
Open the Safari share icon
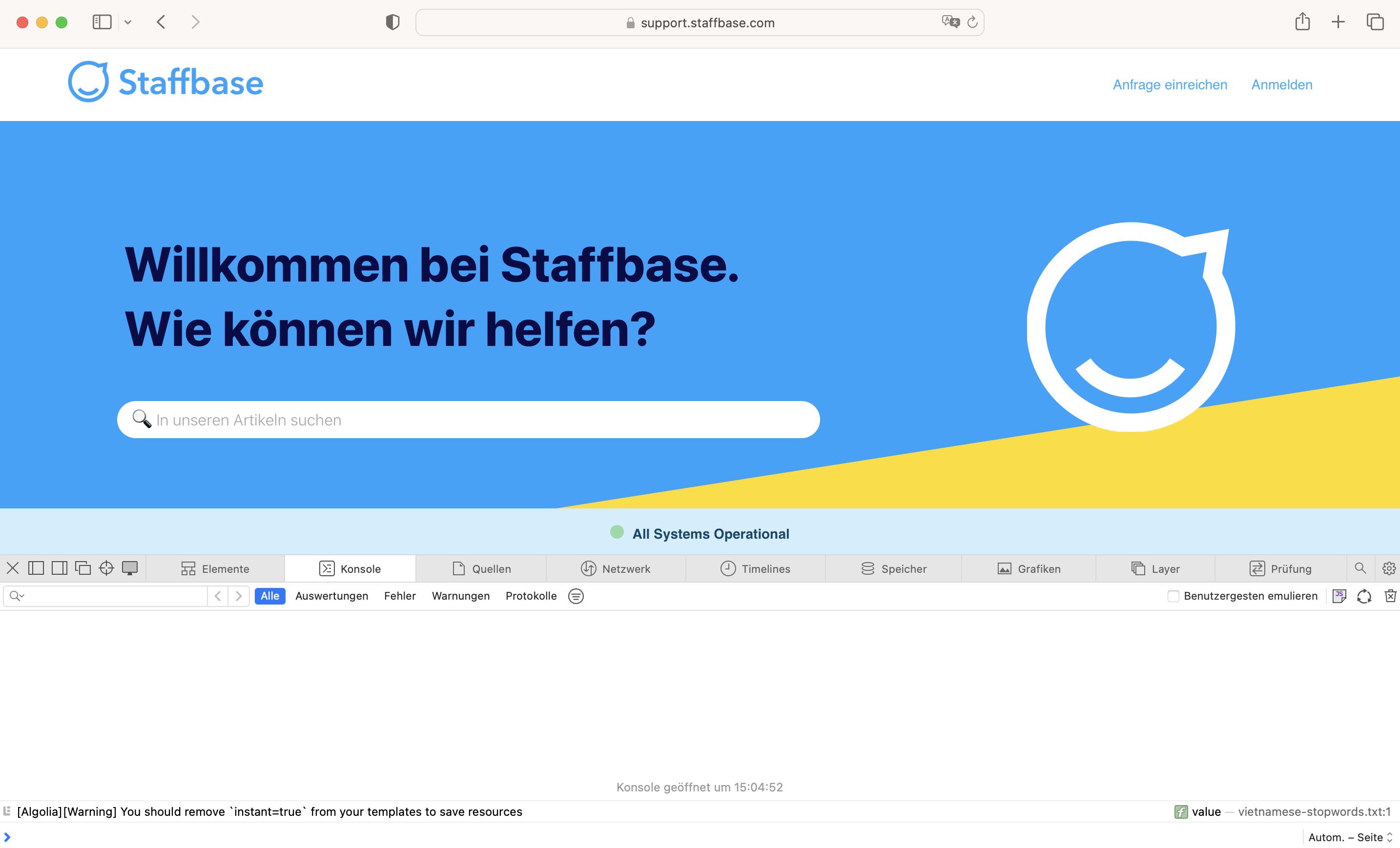tap(1302, 21)
